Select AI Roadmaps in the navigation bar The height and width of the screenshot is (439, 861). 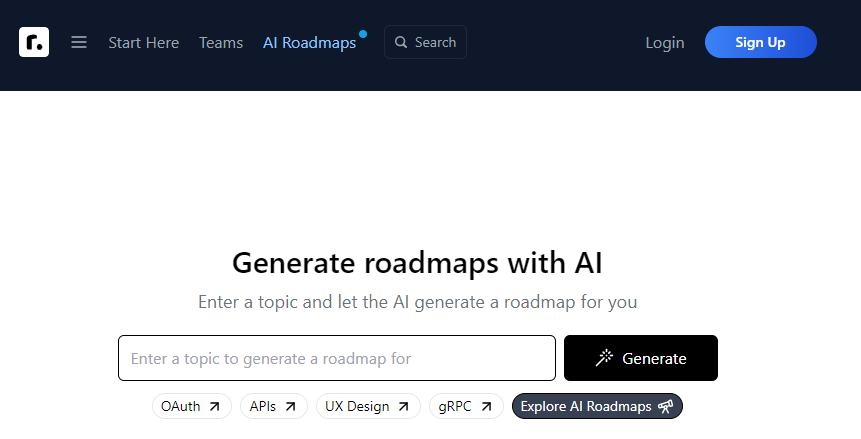pyautogui.click(x=309, y=42)
